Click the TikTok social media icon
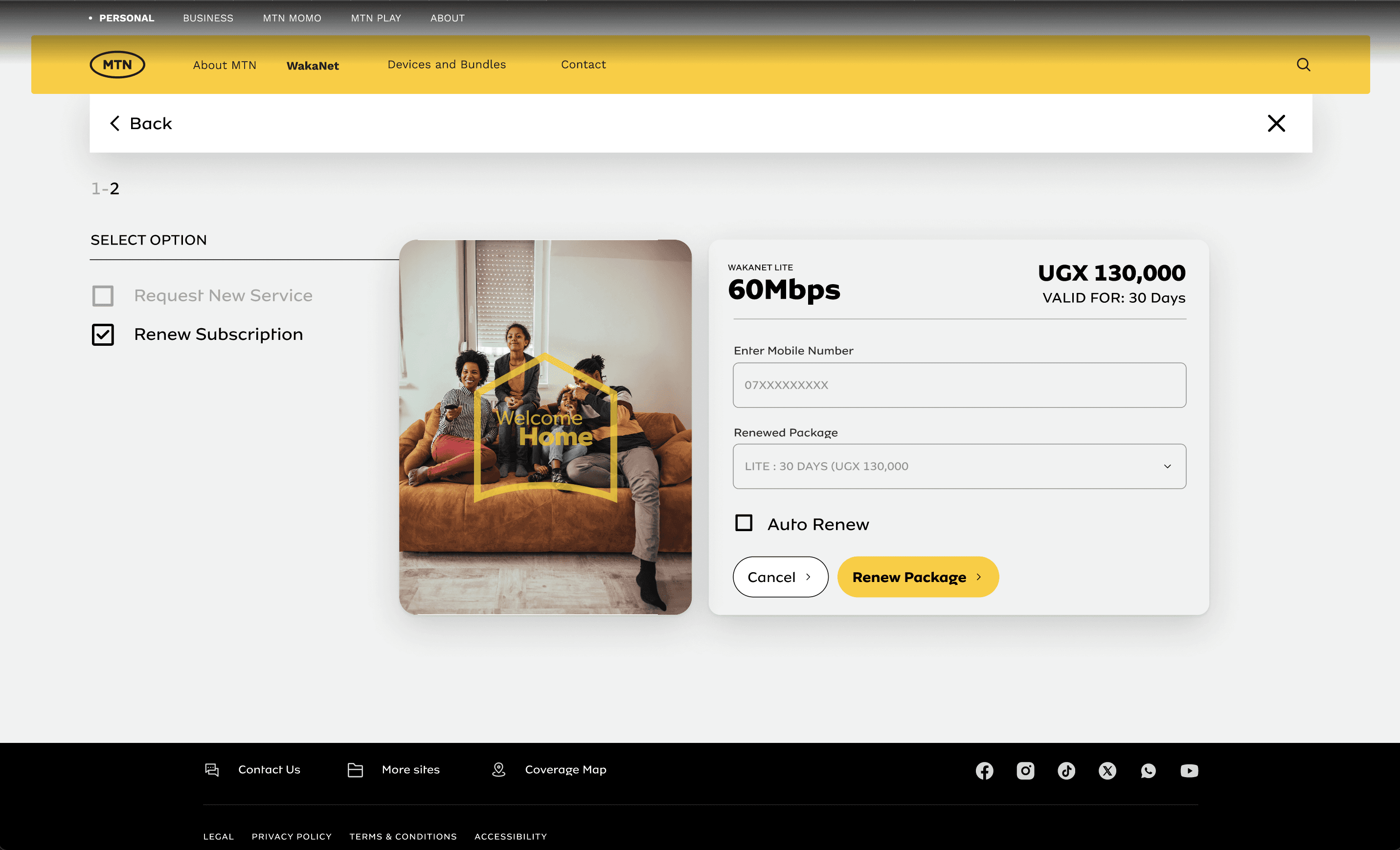The image size is (1400, 850). click(x=1066, y=770)
